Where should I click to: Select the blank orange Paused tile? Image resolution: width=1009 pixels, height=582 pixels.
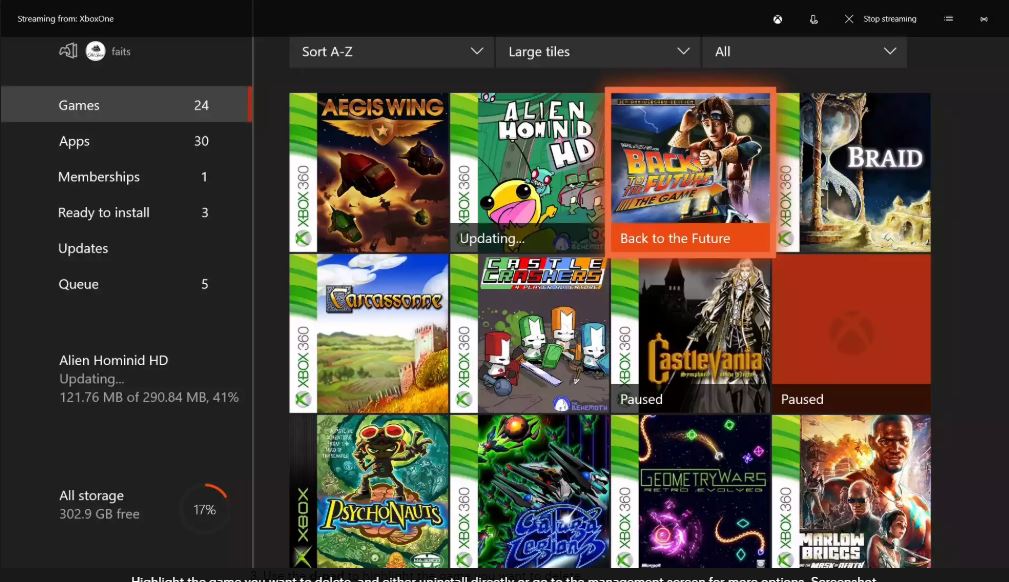point(851,333)
